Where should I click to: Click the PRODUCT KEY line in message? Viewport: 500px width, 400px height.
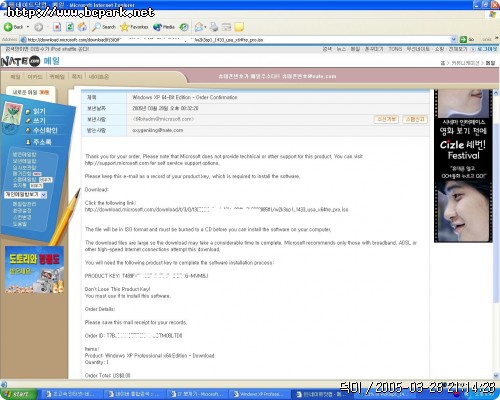click(x=146, y=276)
